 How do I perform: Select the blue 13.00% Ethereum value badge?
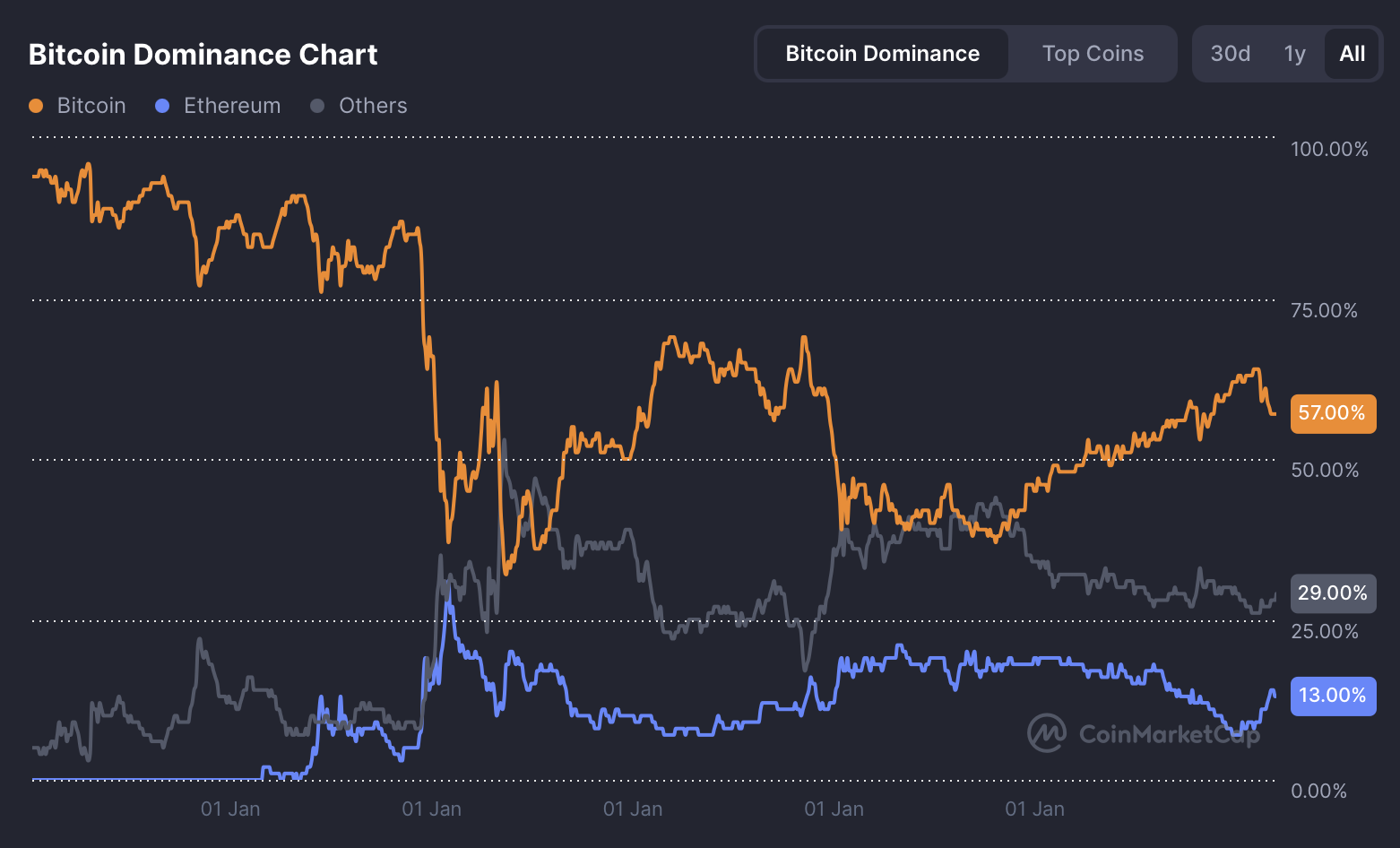tap(1333, 696)
